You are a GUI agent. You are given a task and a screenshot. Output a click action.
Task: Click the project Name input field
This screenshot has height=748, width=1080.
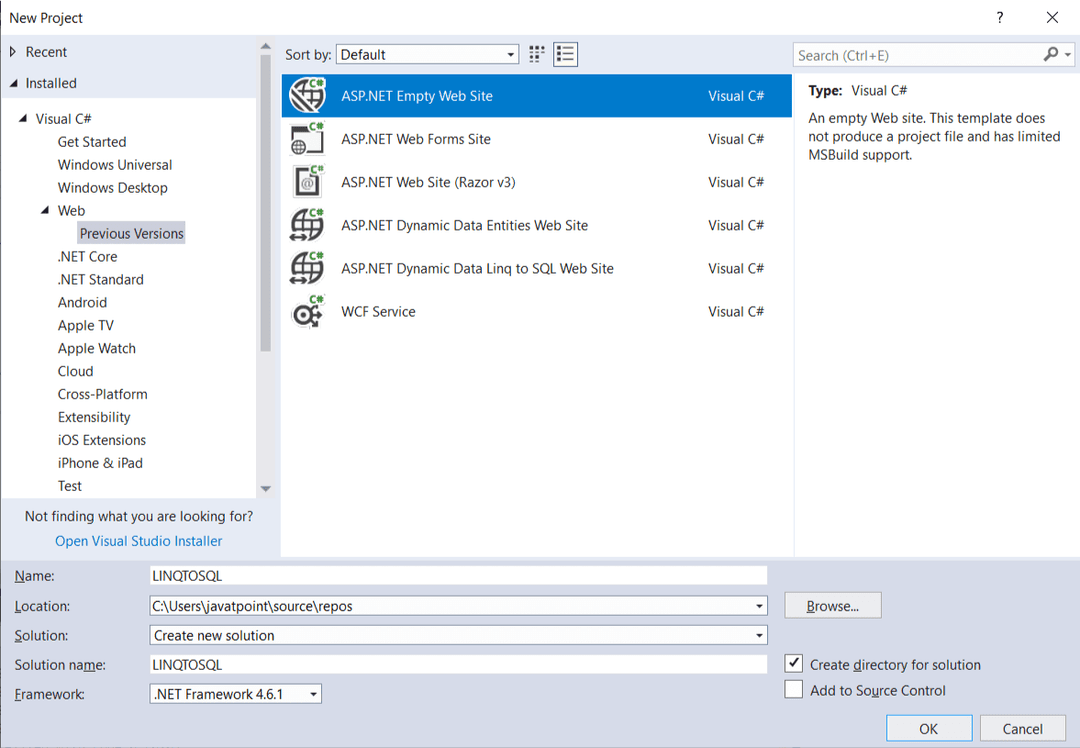(x=457, y=576)
